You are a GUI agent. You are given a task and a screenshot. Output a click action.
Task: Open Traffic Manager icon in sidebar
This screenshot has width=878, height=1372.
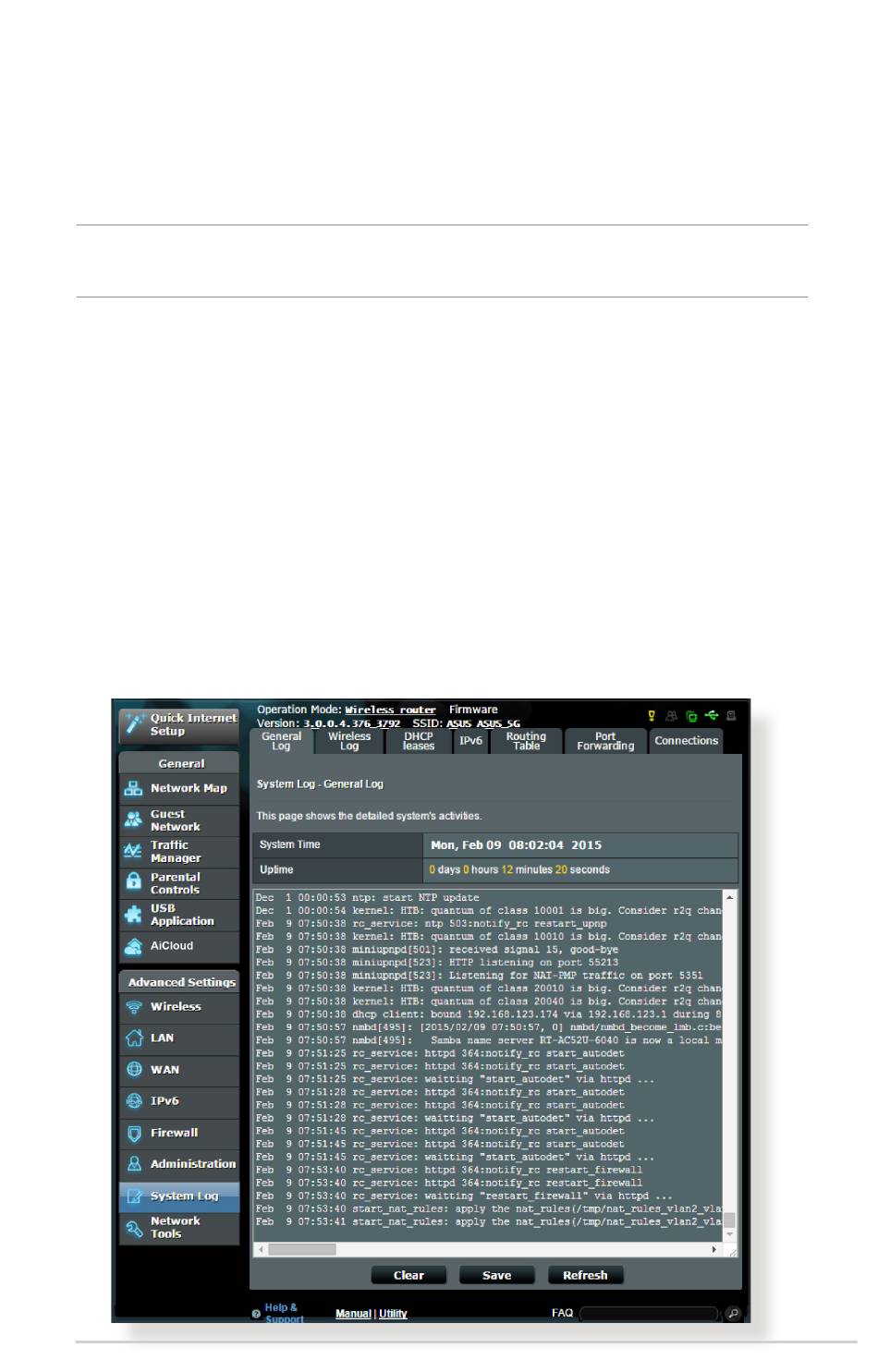(134, 851)
